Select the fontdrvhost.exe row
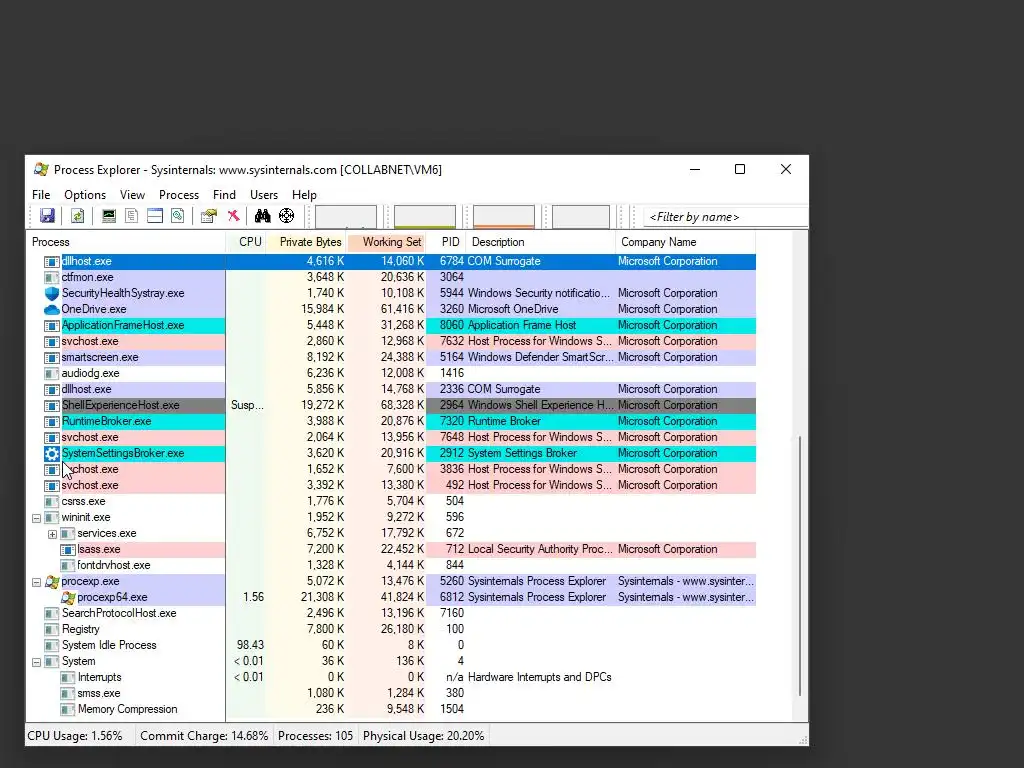The width and height of the screenshot is (1024, 768). [391, 566]
